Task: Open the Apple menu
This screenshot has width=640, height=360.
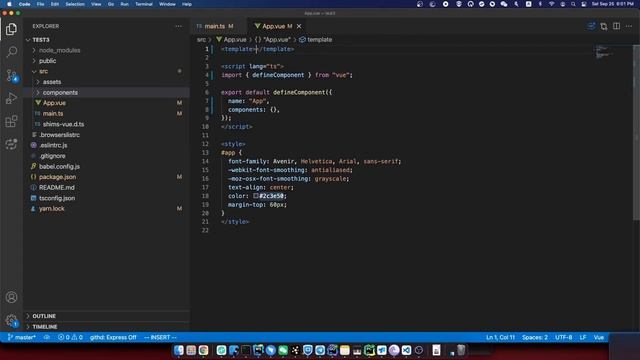Action: coord(9,4)
